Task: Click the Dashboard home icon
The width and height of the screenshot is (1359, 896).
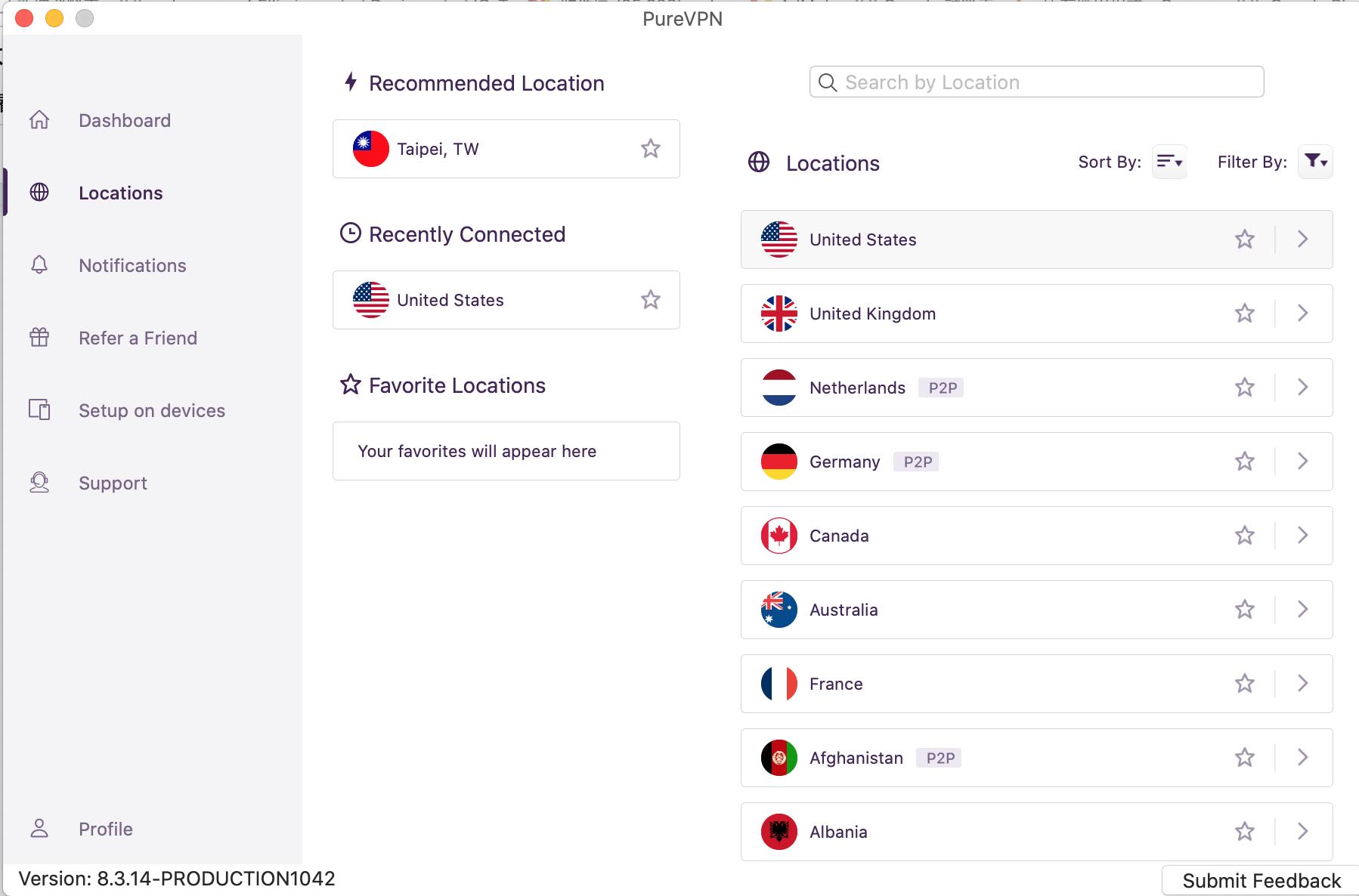Action: click(x=39, y=120)
